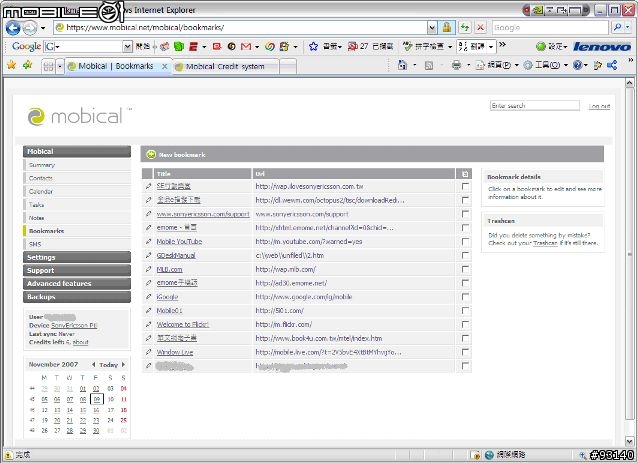Click the Print icon in command bar

457,65
